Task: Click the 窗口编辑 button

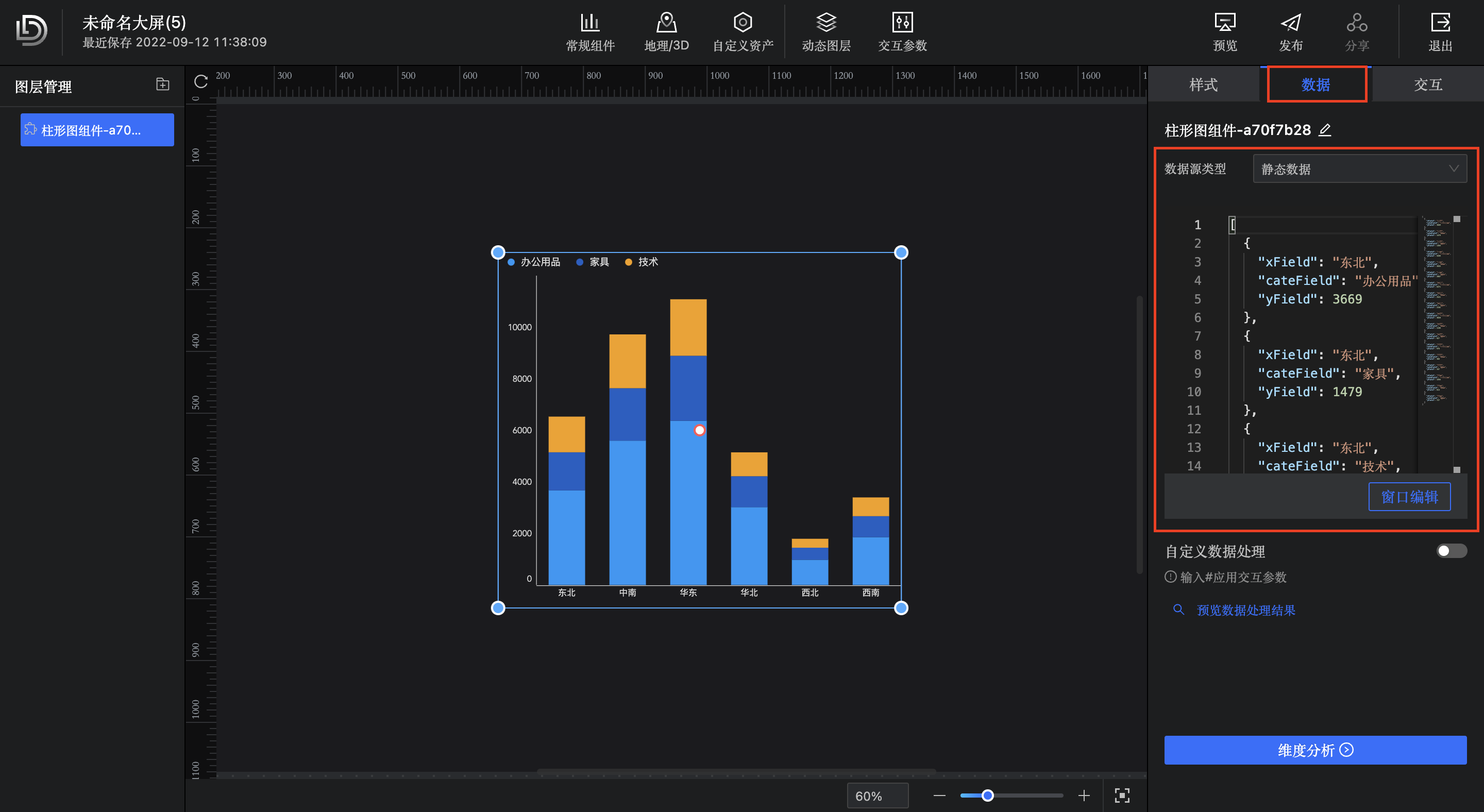Action: tap(1409, 497)
